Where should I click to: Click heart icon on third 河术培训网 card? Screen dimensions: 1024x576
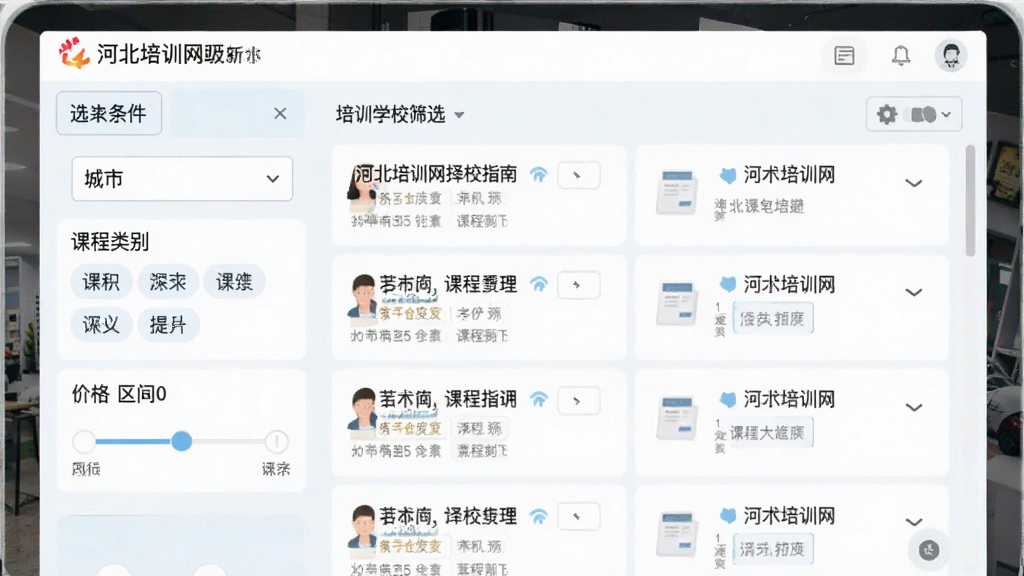pos(728,400)
